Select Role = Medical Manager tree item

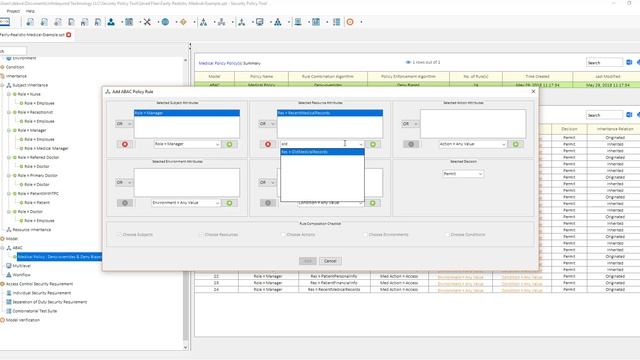(x=46, y=149)
